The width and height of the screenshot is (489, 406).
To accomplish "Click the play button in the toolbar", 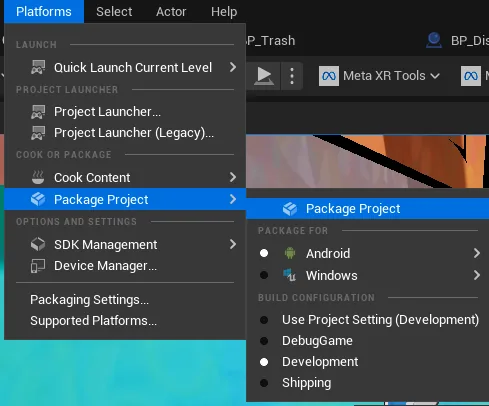I will [x=264, y=76].
